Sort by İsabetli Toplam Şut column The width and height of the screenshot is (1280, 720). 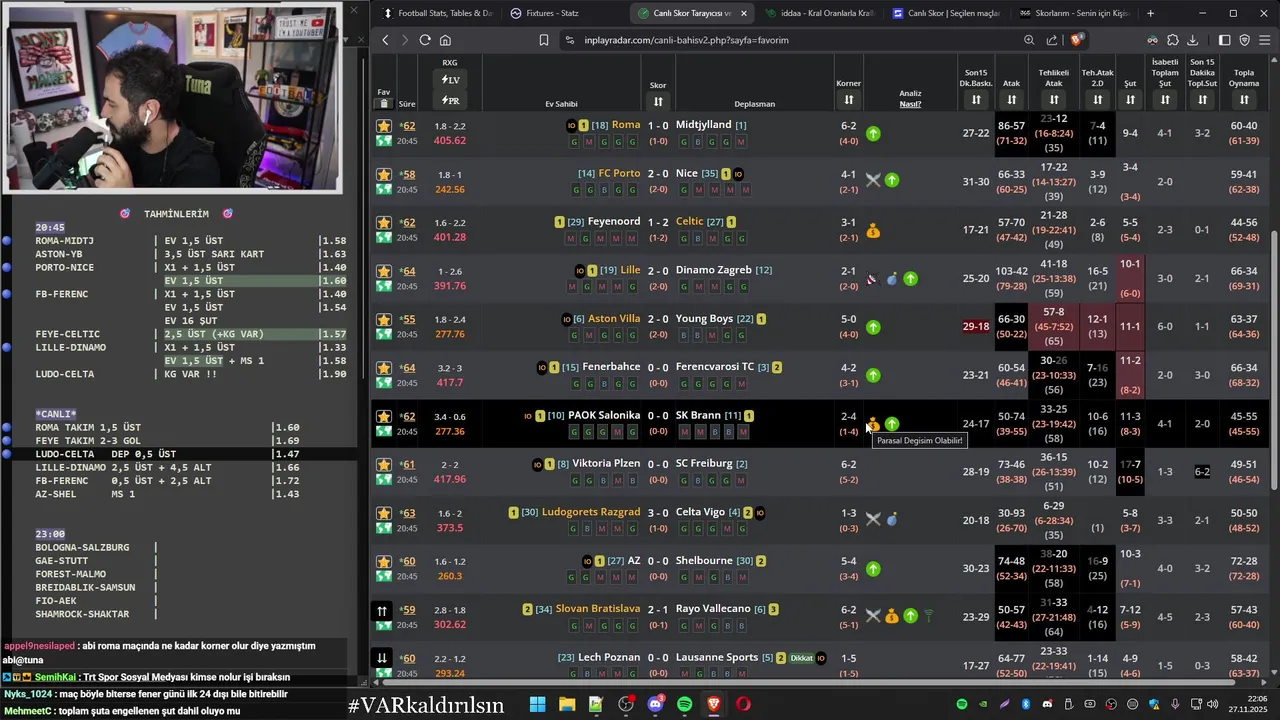point(1165,99)
